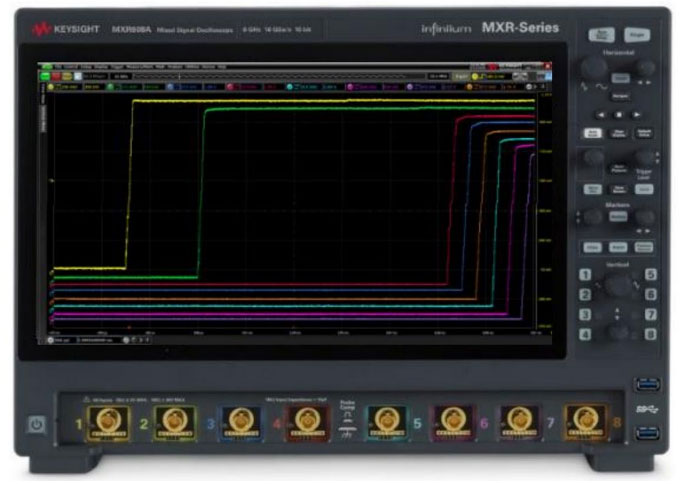Tap the Default Setup key
Screen dimensions: 698x484
(x=644, y=133)
